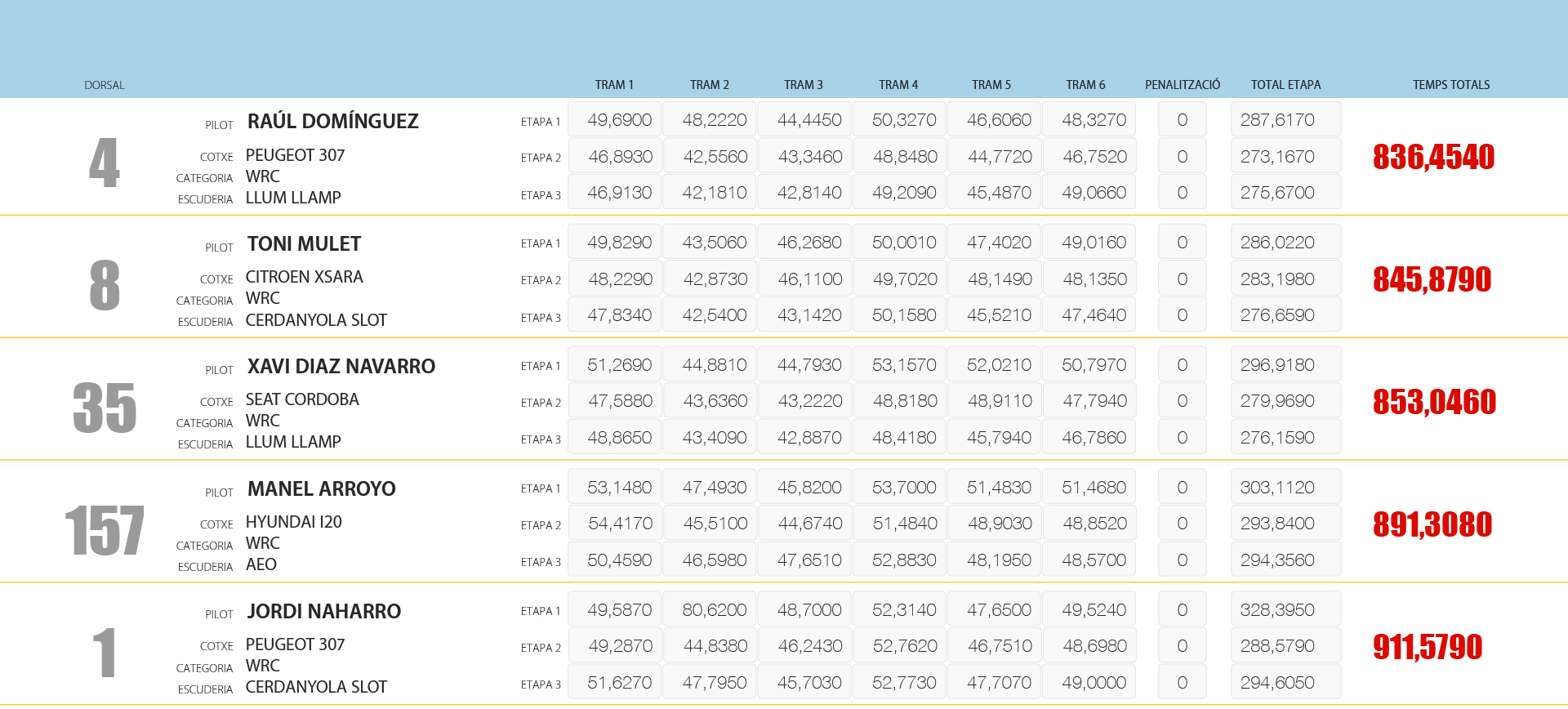Select total time 836,4540

[1433, 157]
